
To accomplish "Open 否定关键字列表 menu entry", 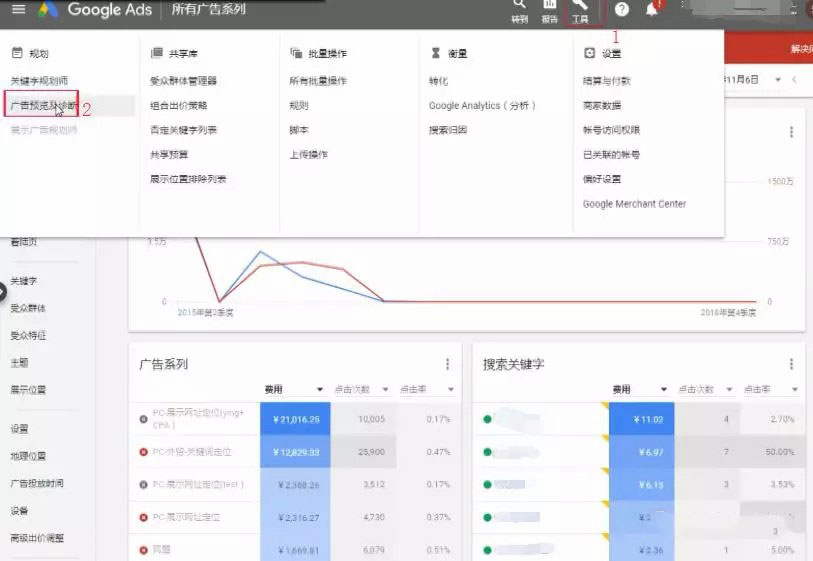I will (184, 130).
